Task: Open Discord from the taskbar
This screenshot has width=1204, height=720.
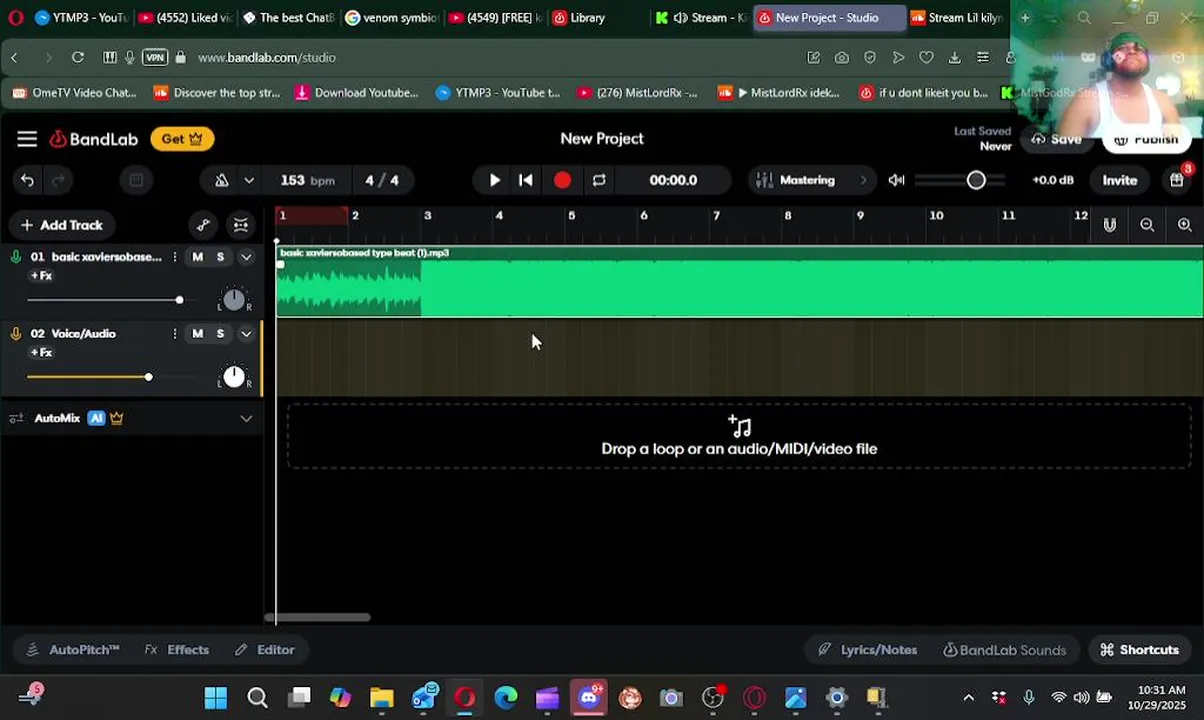Action: coord(588,697)
